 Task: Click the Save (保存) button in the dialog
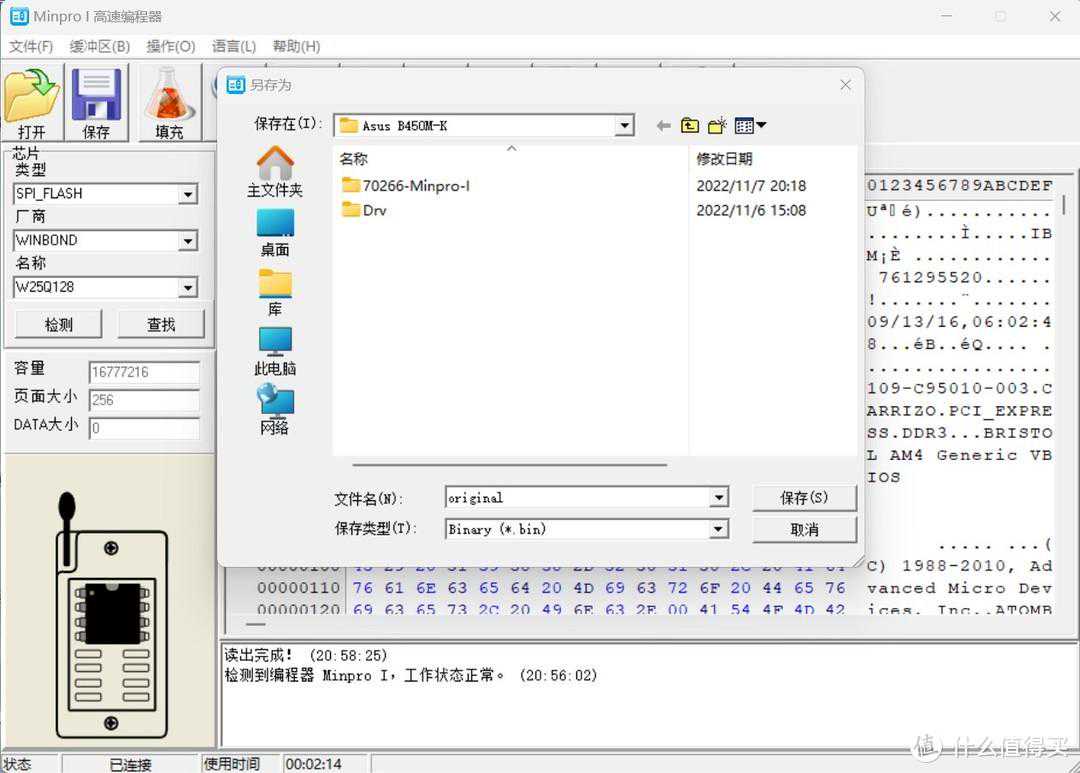[x=804, y=498]
